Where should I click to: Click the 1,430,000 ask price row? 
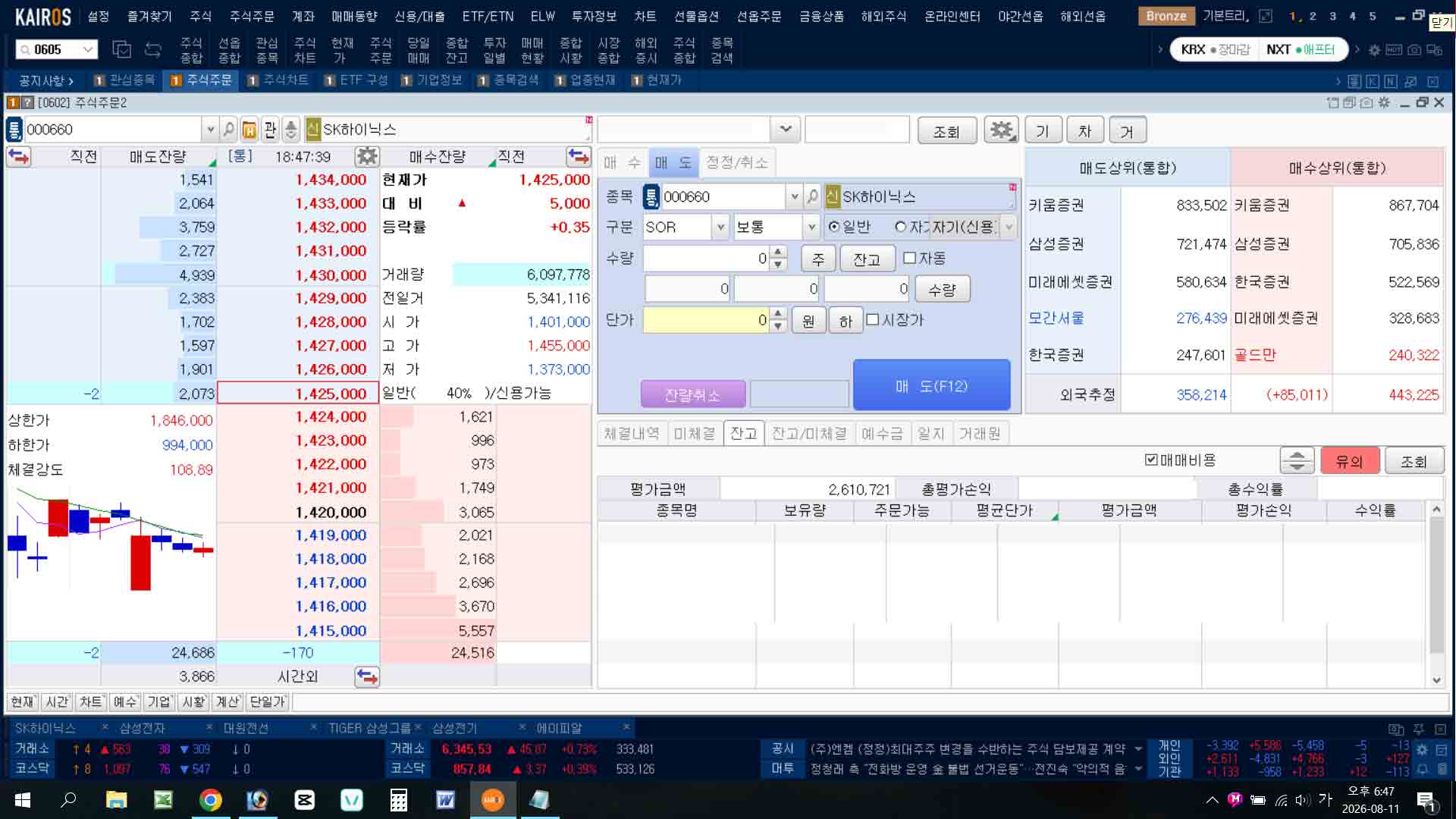(x=299, y=275)
